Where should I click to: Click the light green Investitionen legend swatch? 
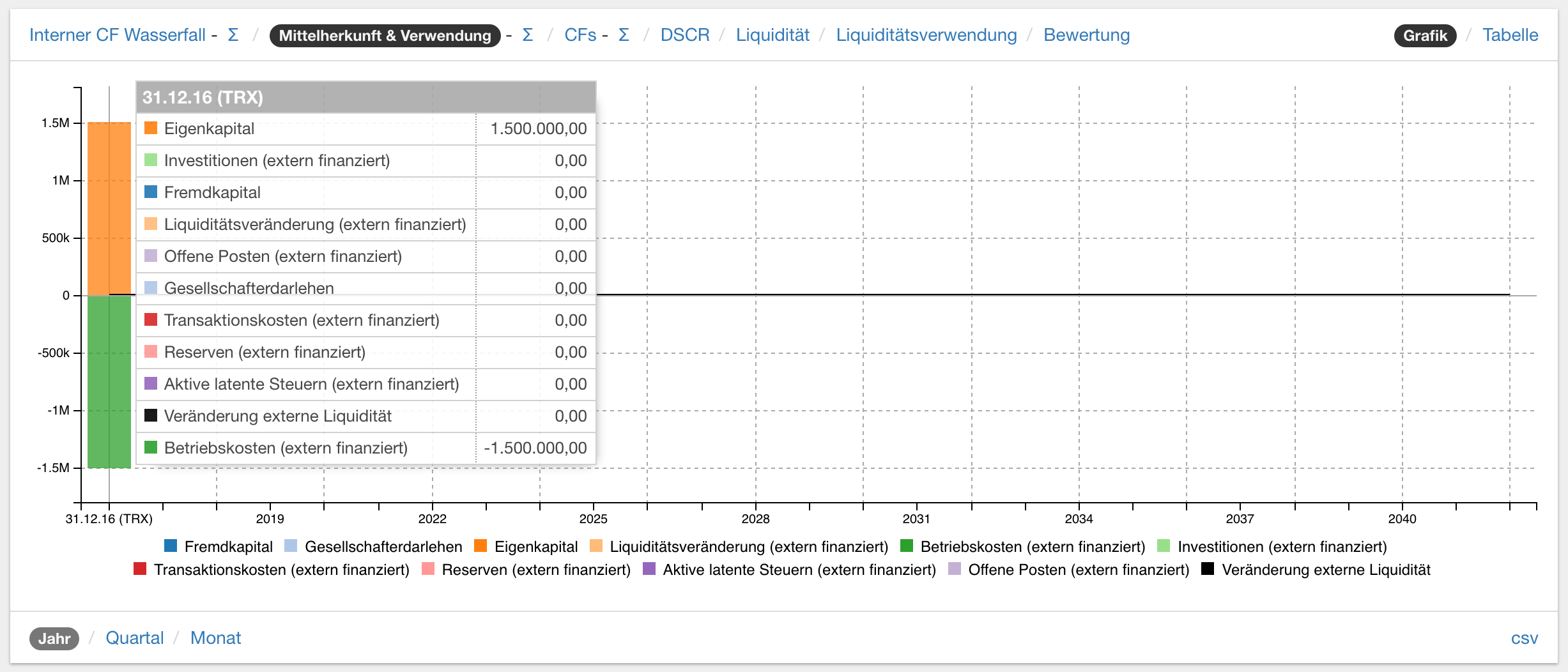click(1164, 546)
